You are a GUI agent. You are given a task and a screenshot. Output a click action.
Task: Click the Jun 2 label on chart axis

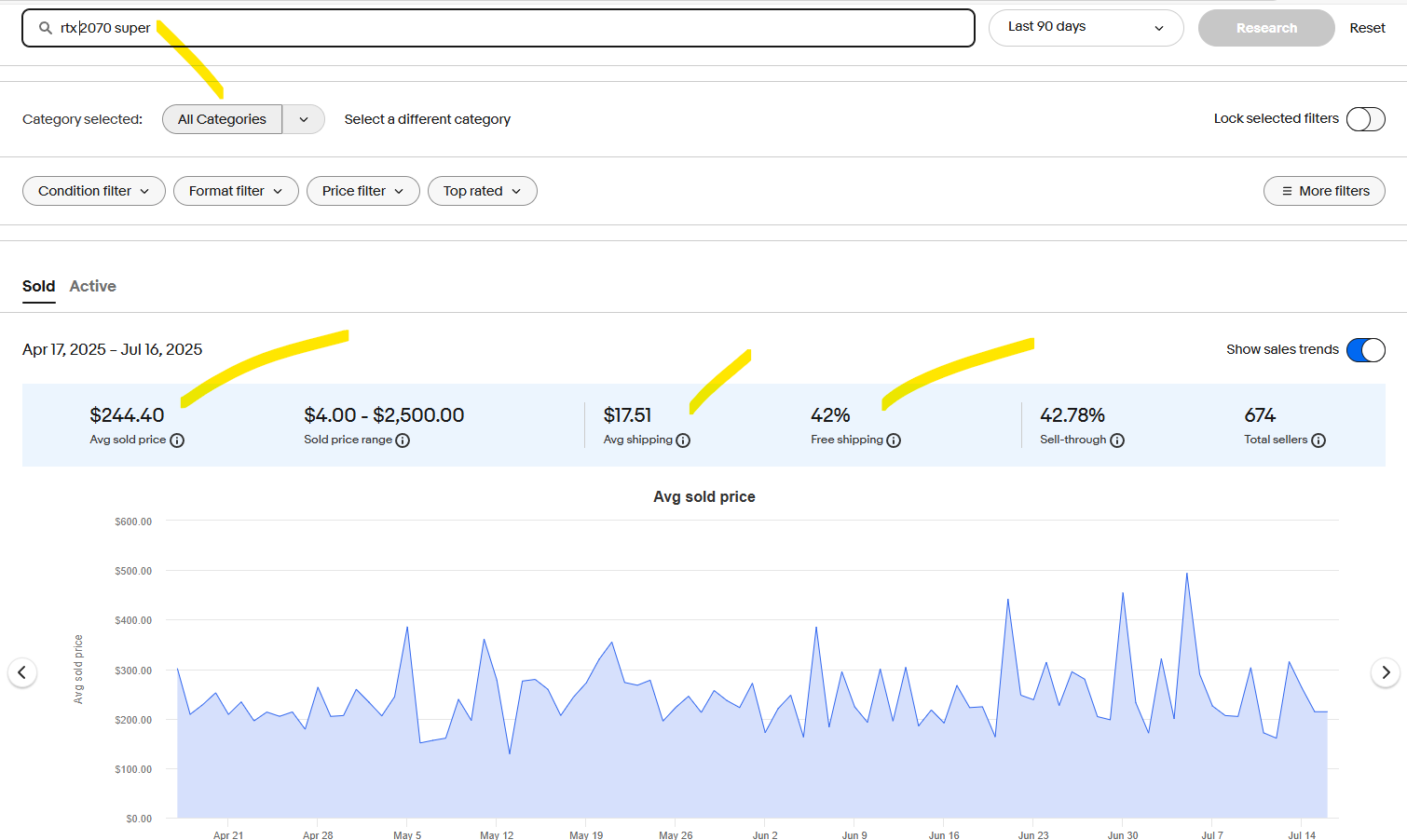765,834
